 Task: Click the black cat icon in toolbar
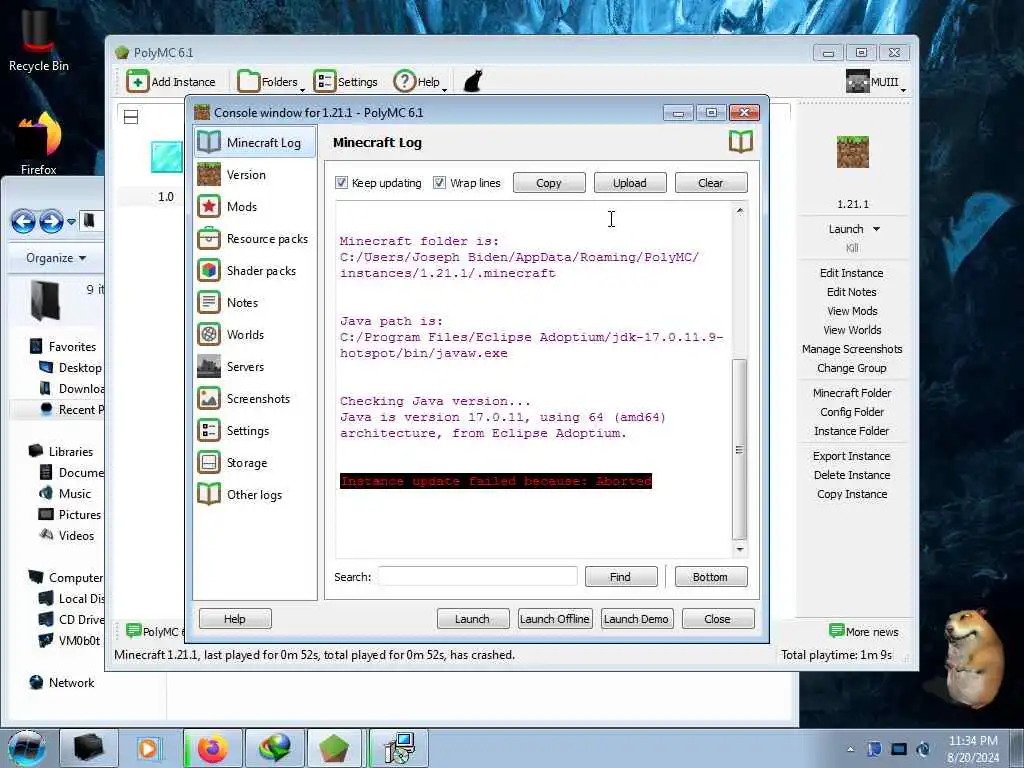tap(473, 82)
